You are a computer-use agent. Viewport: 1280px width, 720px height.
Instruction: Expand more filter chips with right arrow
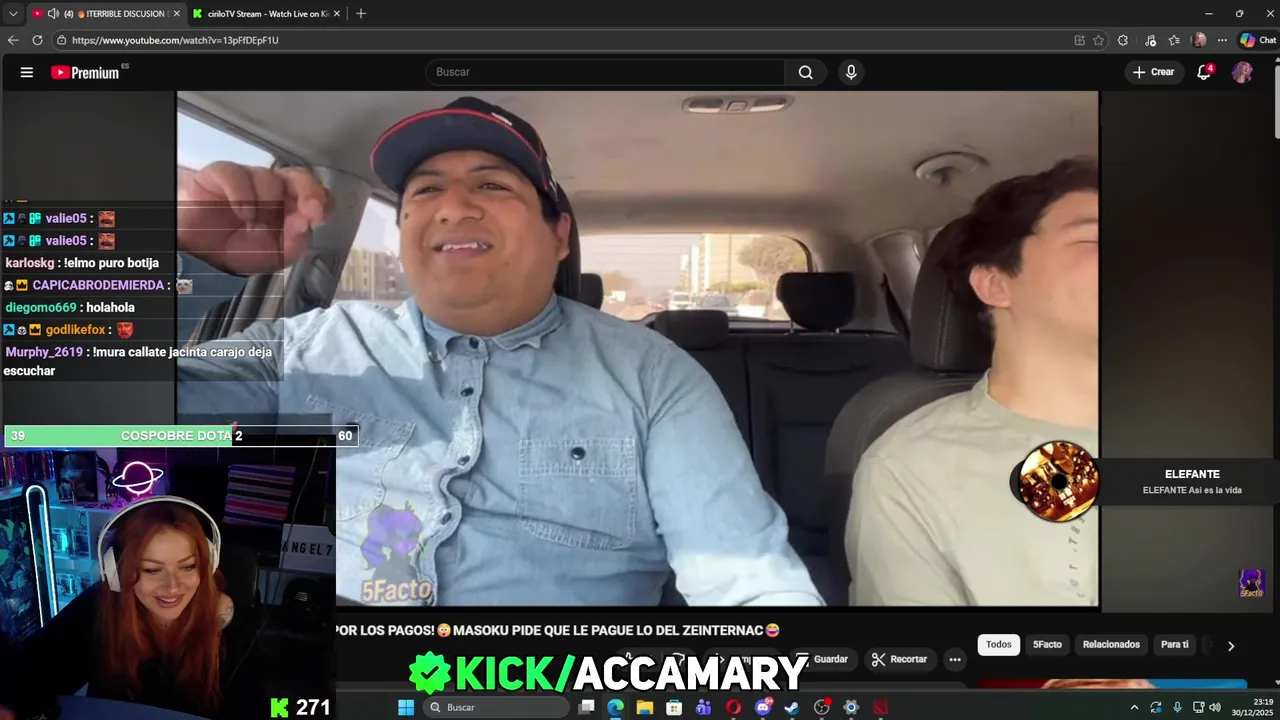coord(1231,646)
